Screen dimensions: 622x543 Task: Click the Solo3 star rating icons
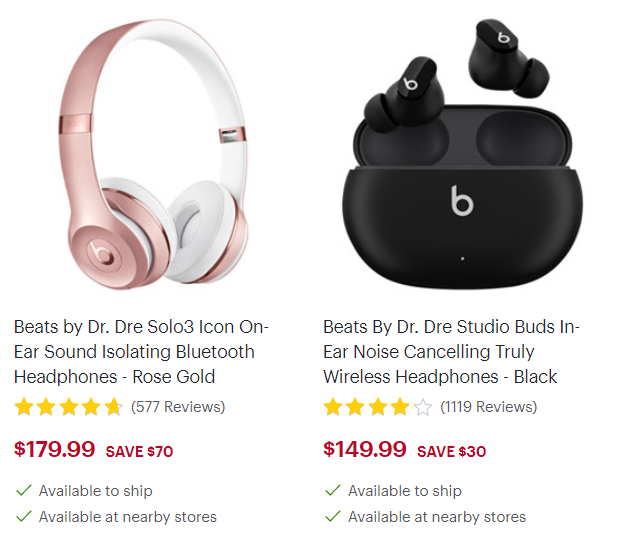[69, 407]
